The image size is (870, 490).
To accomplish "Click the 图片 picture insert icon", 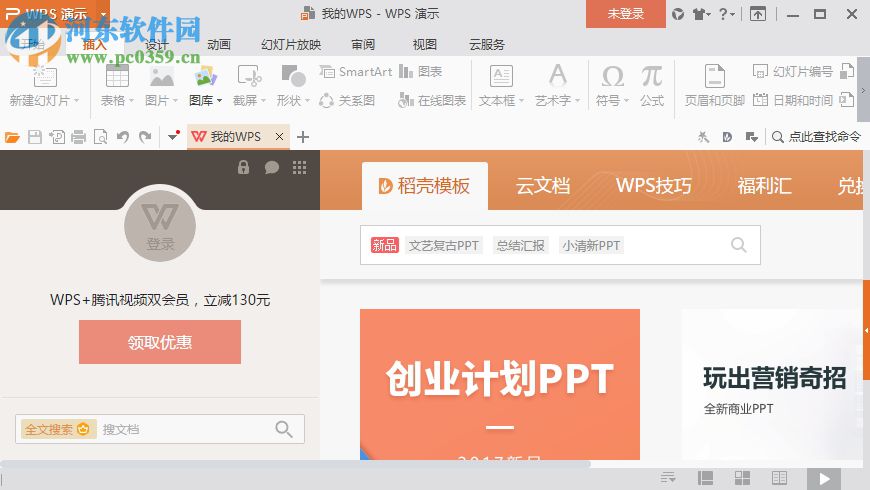I will [x=161, y=77].
